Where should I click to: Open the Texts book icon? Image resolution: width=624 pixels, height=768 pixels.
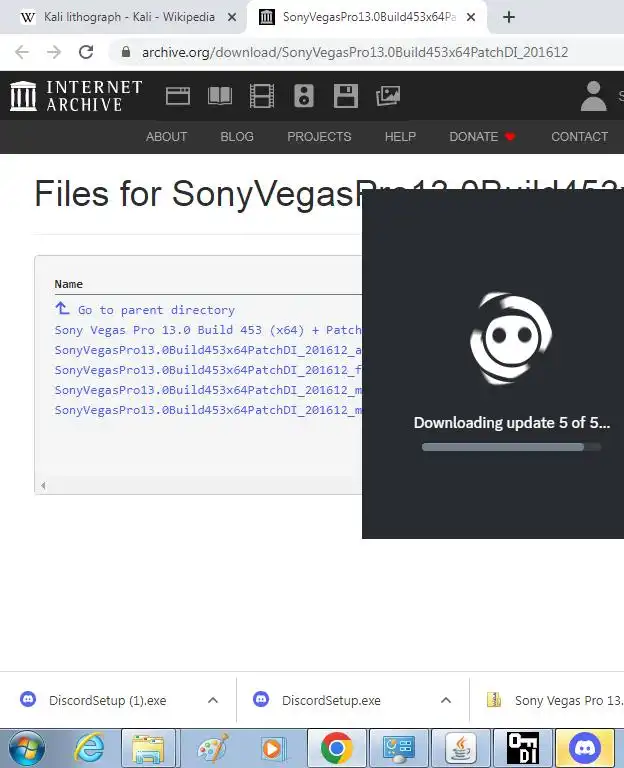click(x=220, y=96)
